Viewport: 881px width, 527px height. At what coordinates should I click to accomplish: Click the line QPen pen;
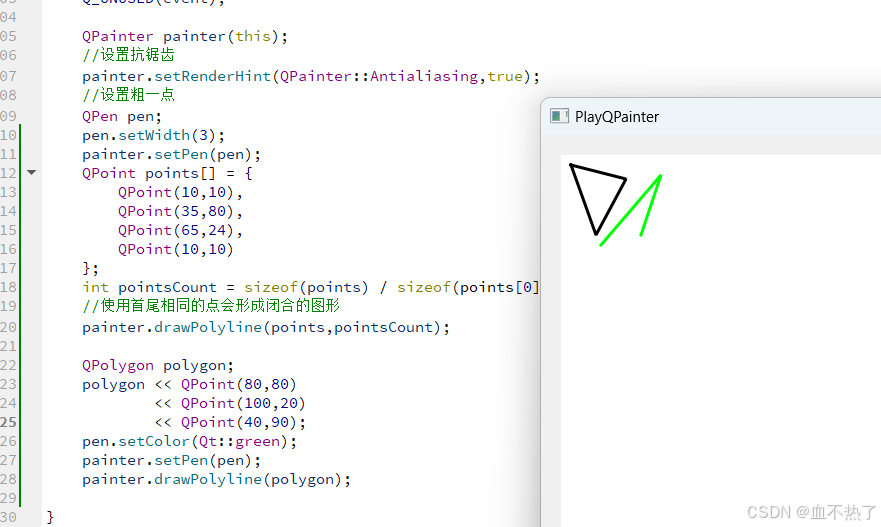coord(122,116)
